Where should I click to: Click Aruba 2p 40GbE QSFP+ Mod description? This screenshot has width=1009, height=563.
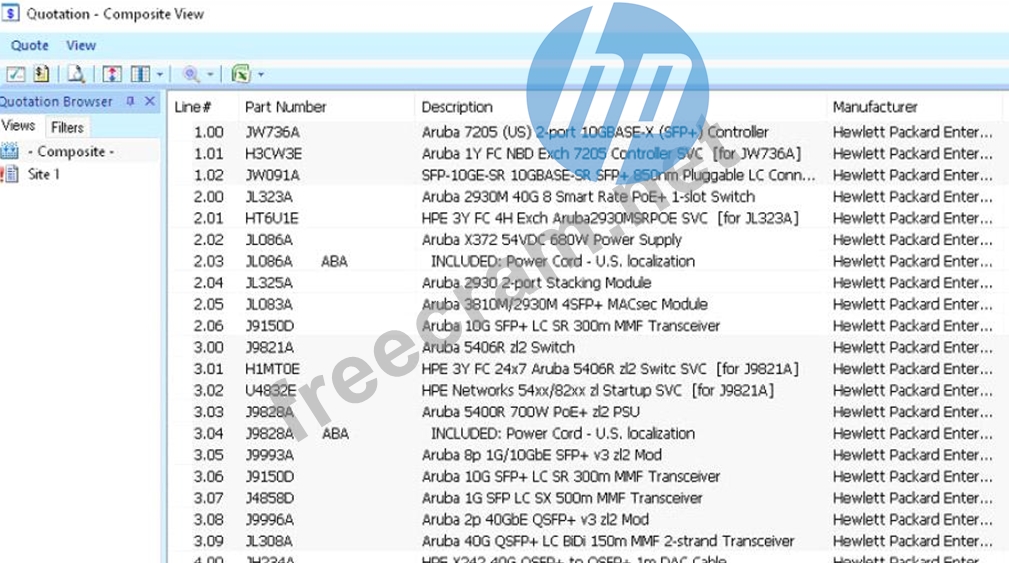535,520
